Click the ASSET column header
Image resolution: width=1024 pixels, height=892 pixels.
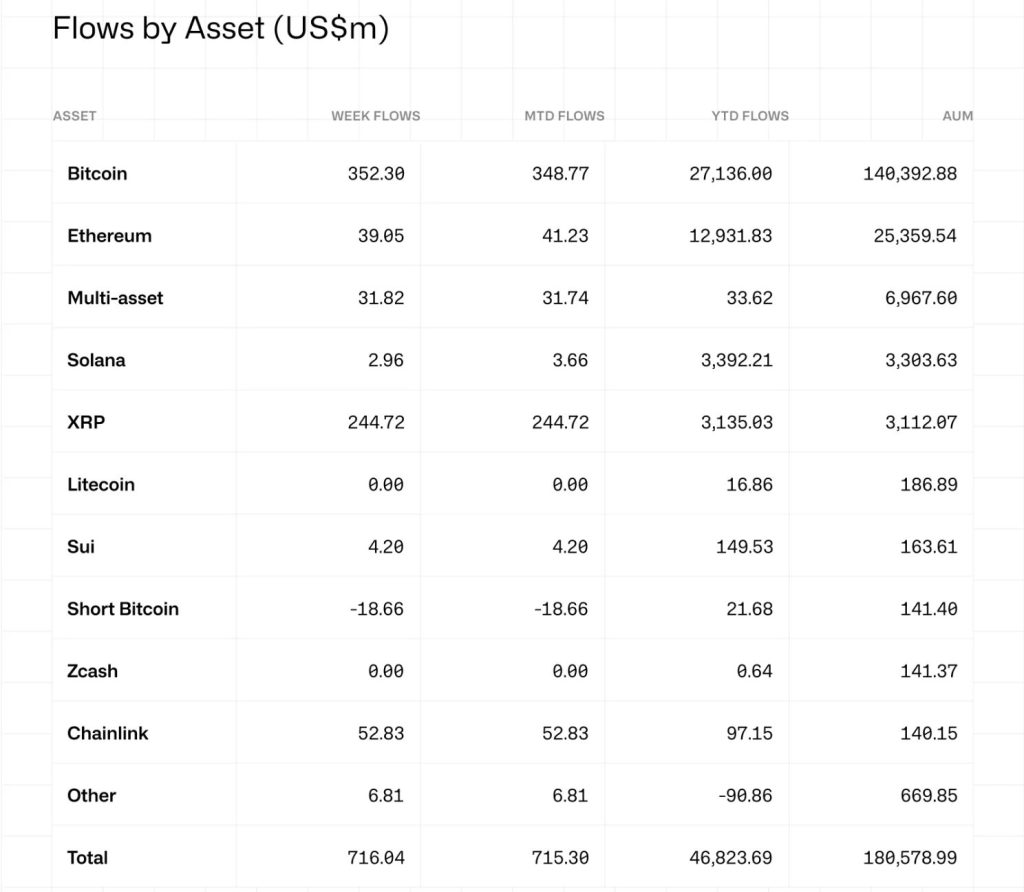click(75, 116)
